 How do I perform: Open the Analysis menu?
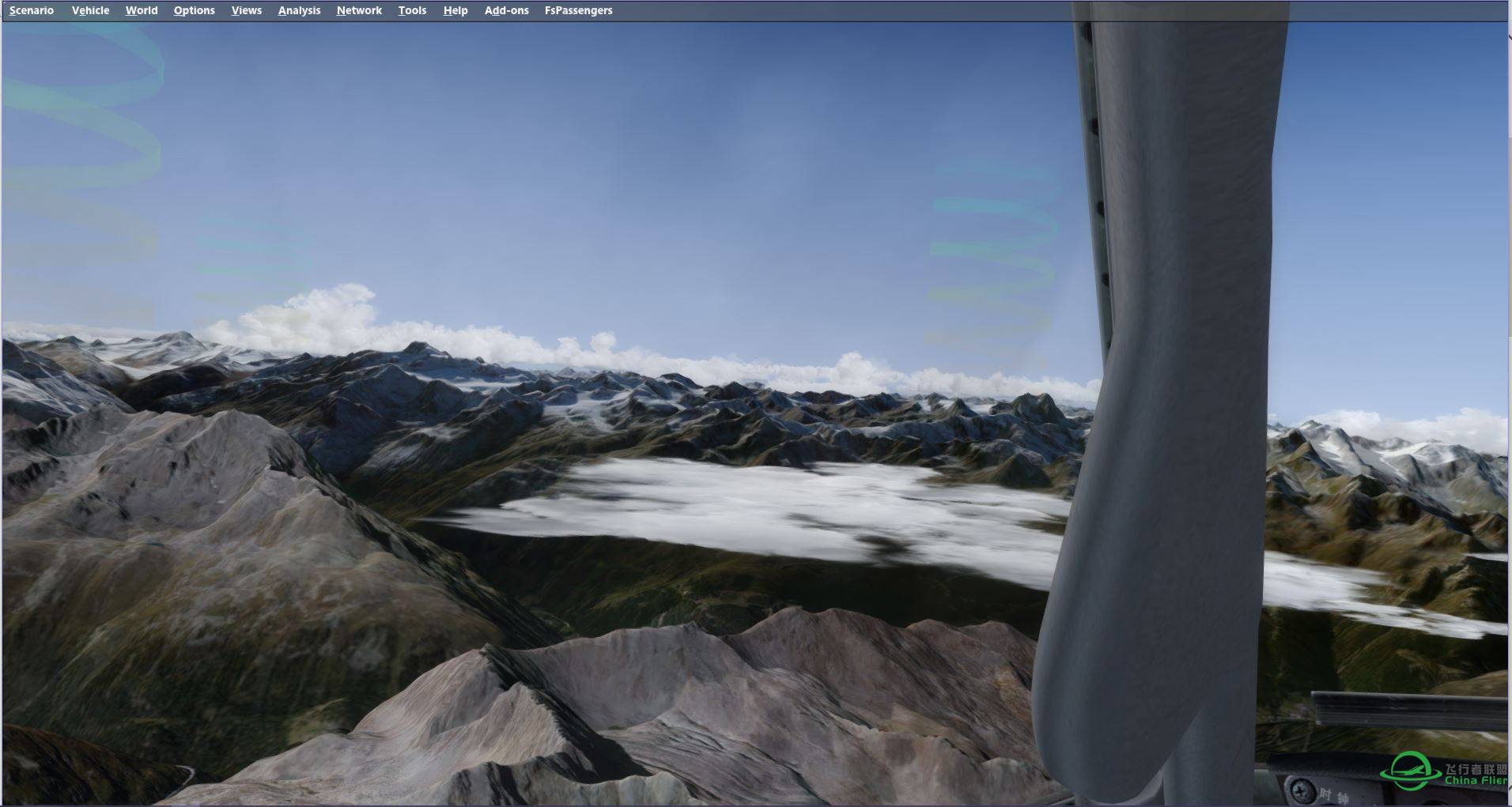pos(299,10)
